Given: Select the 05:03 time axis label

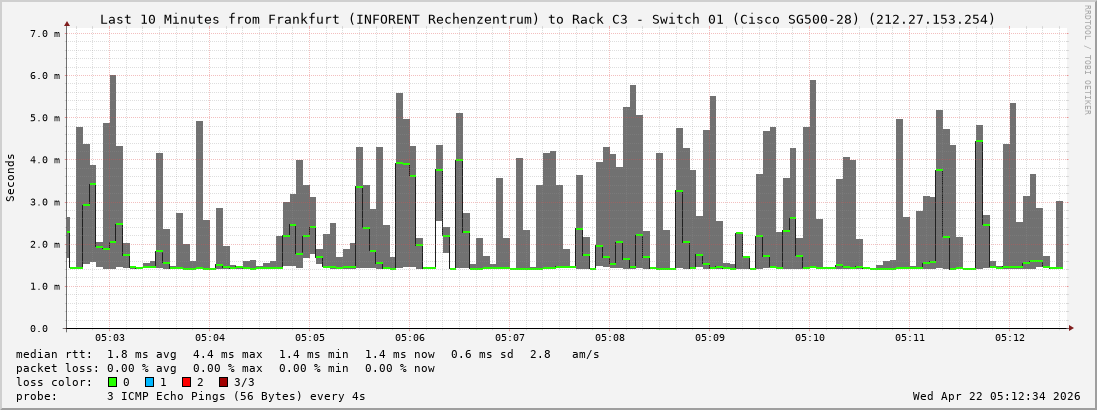Looking at the screenshot, I should [109, 338].
